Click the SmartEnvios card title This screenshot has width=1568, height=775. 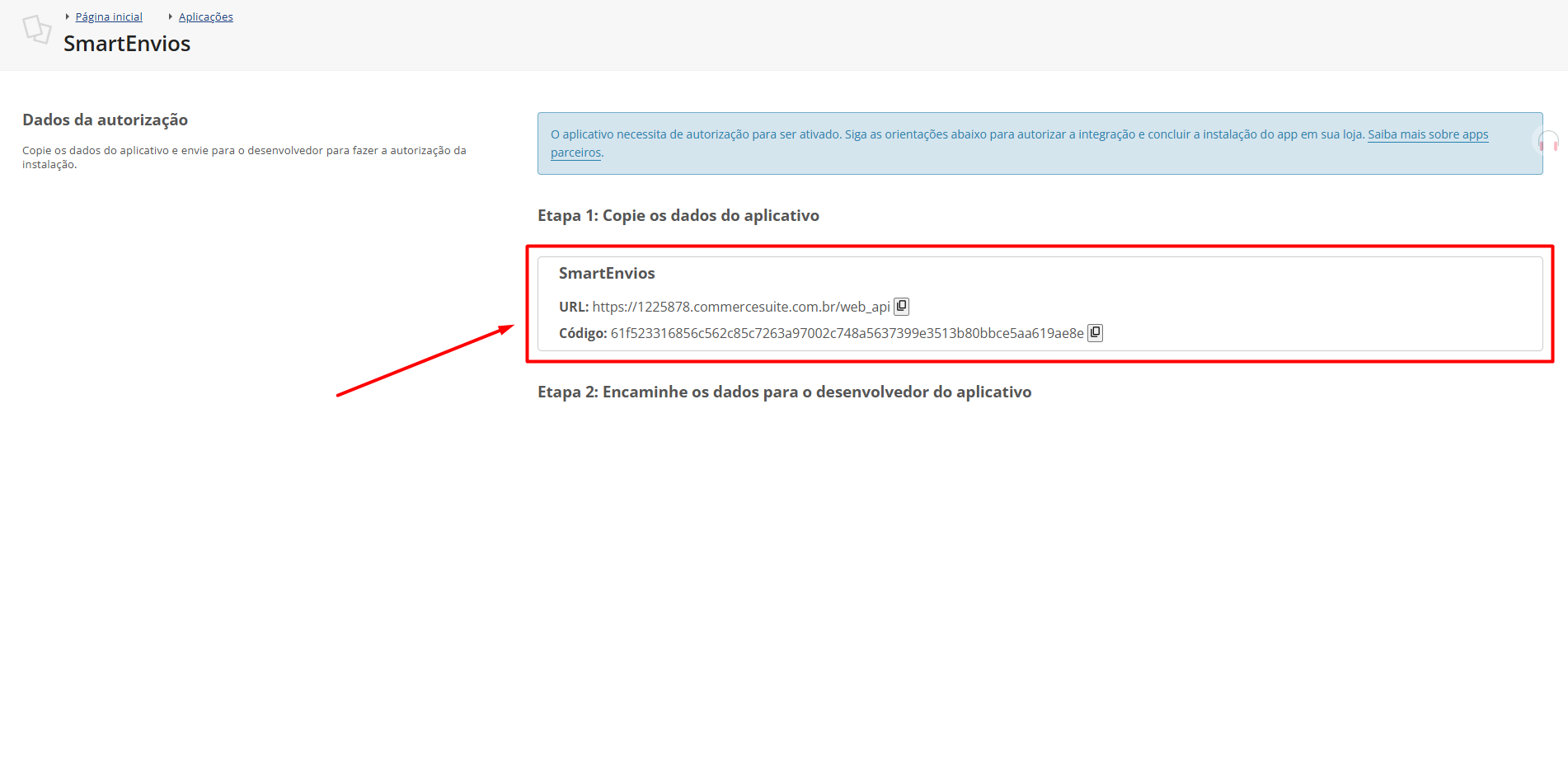[x=607, y=274]
